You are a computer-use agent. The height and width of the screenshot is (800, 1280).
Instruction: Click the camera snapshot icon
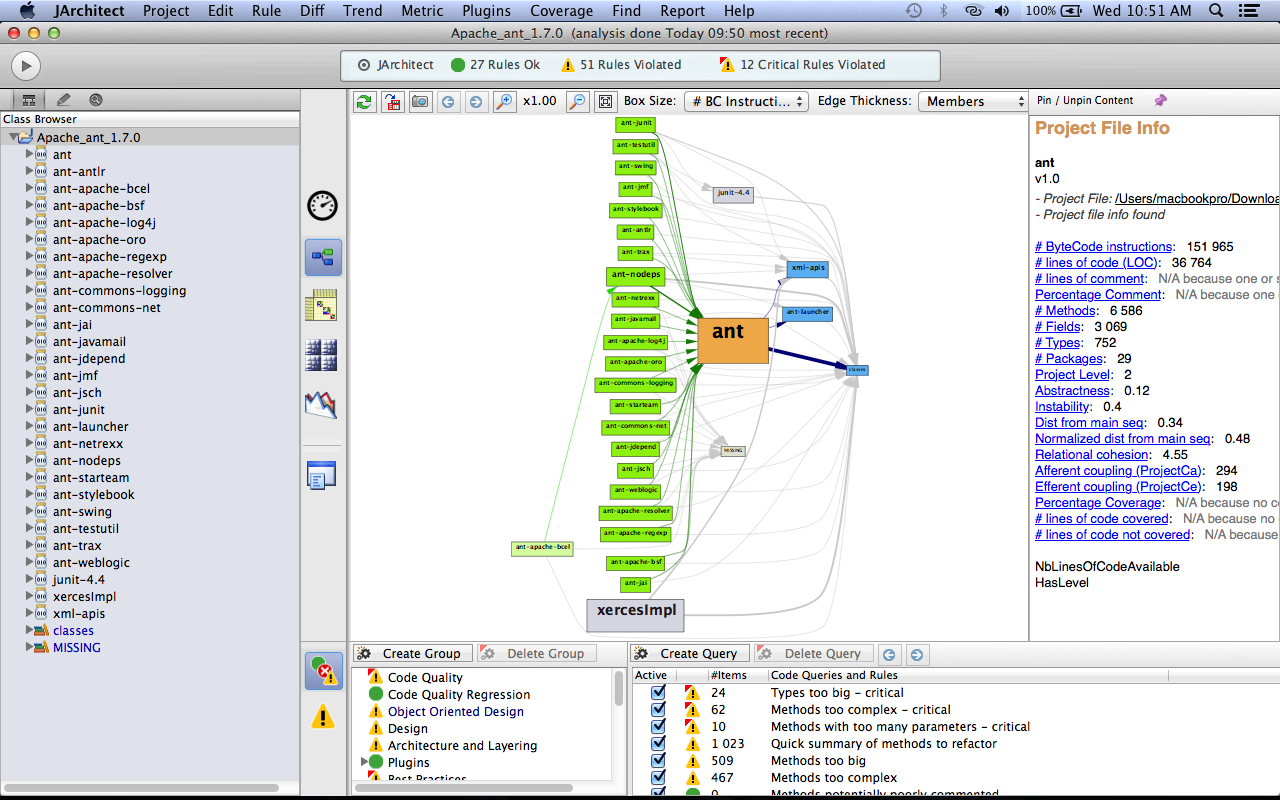tap(420, 101)
